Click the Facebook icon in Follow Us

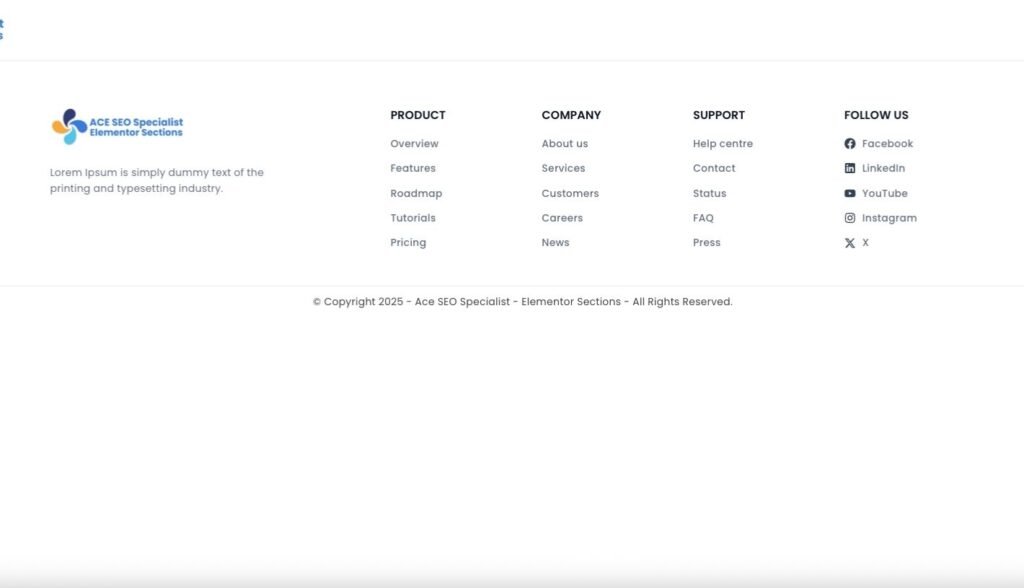(850, 144)
